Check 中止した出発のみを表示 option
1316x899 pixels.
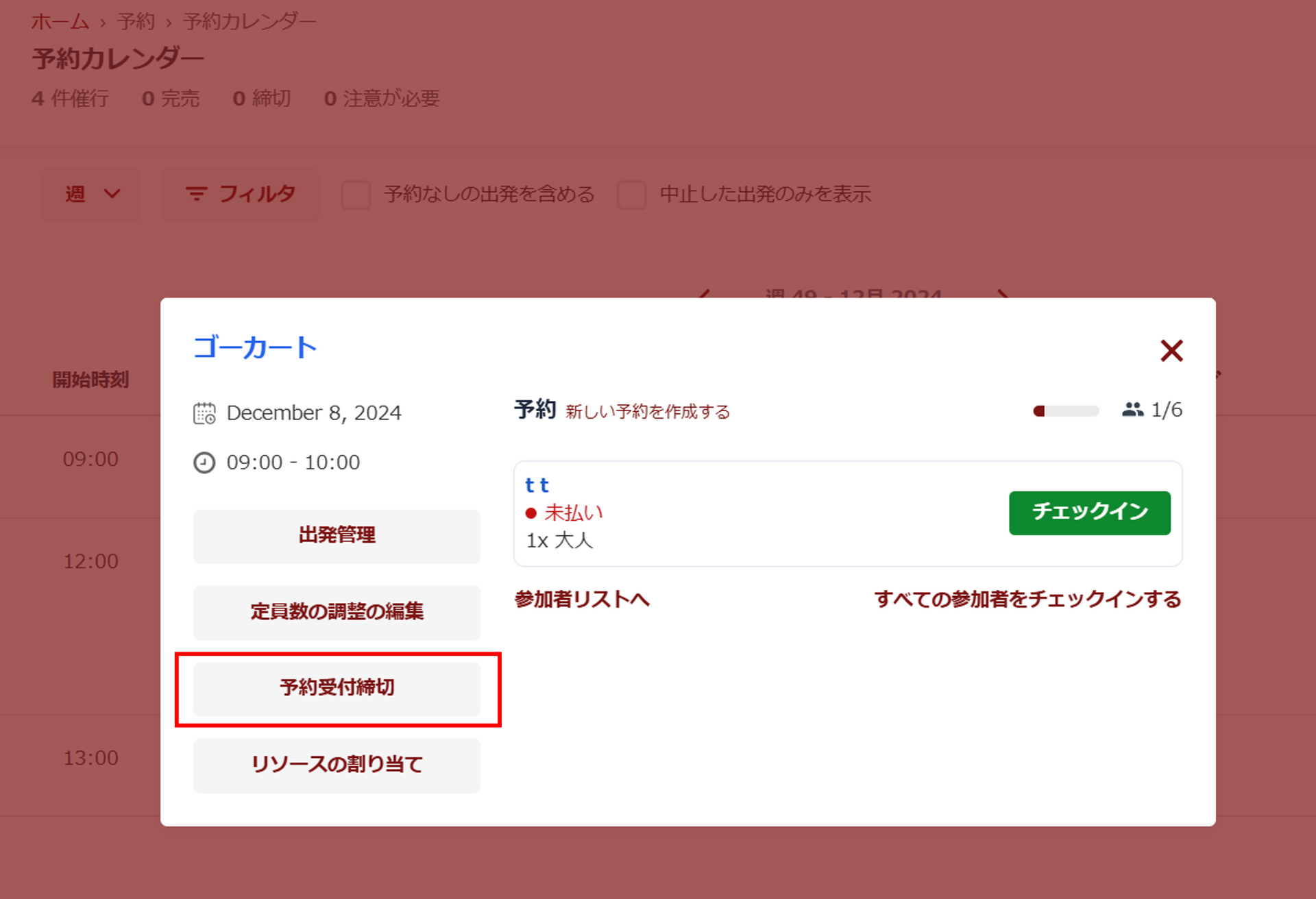[631, 195]
